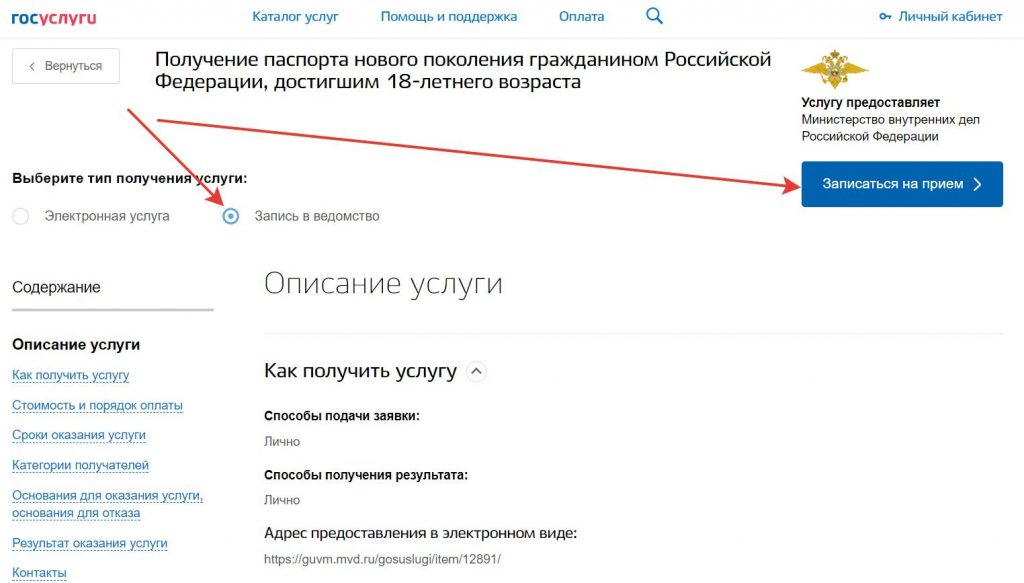Jump to Как получить услугу link

[71, 375]
